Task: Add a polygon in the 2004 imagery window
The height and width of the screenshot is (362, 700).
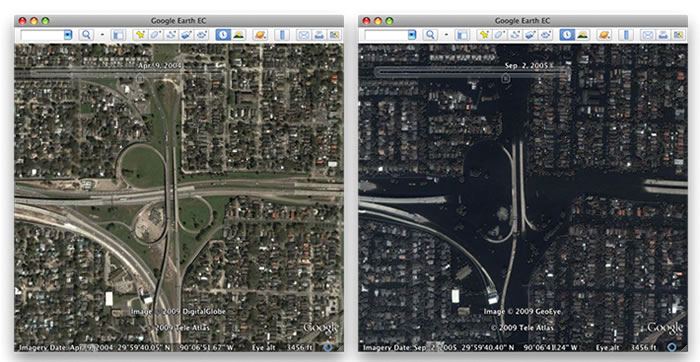Action: pyautogui.click(x=156, y=35)
